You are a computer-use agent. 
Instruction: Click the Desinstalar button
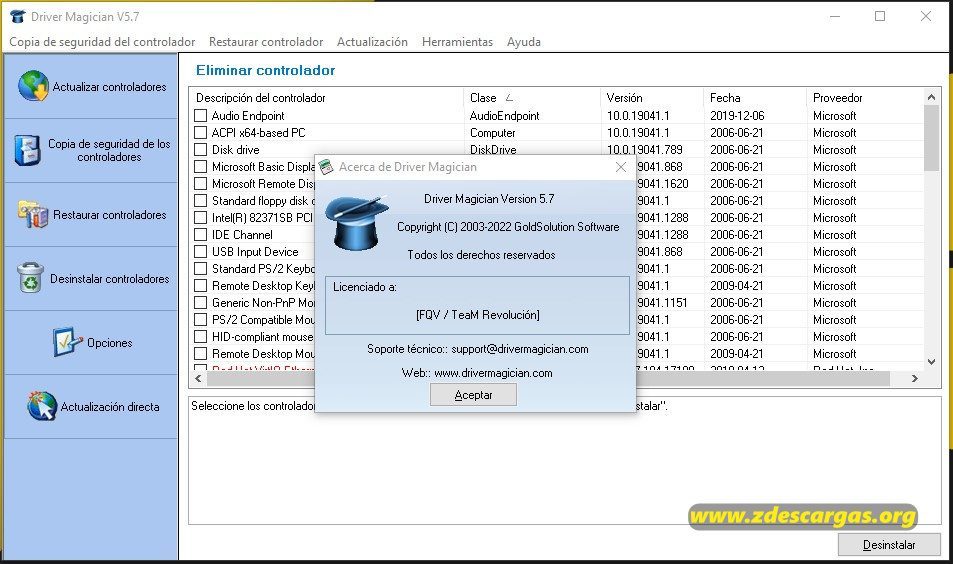pos(889,545)
